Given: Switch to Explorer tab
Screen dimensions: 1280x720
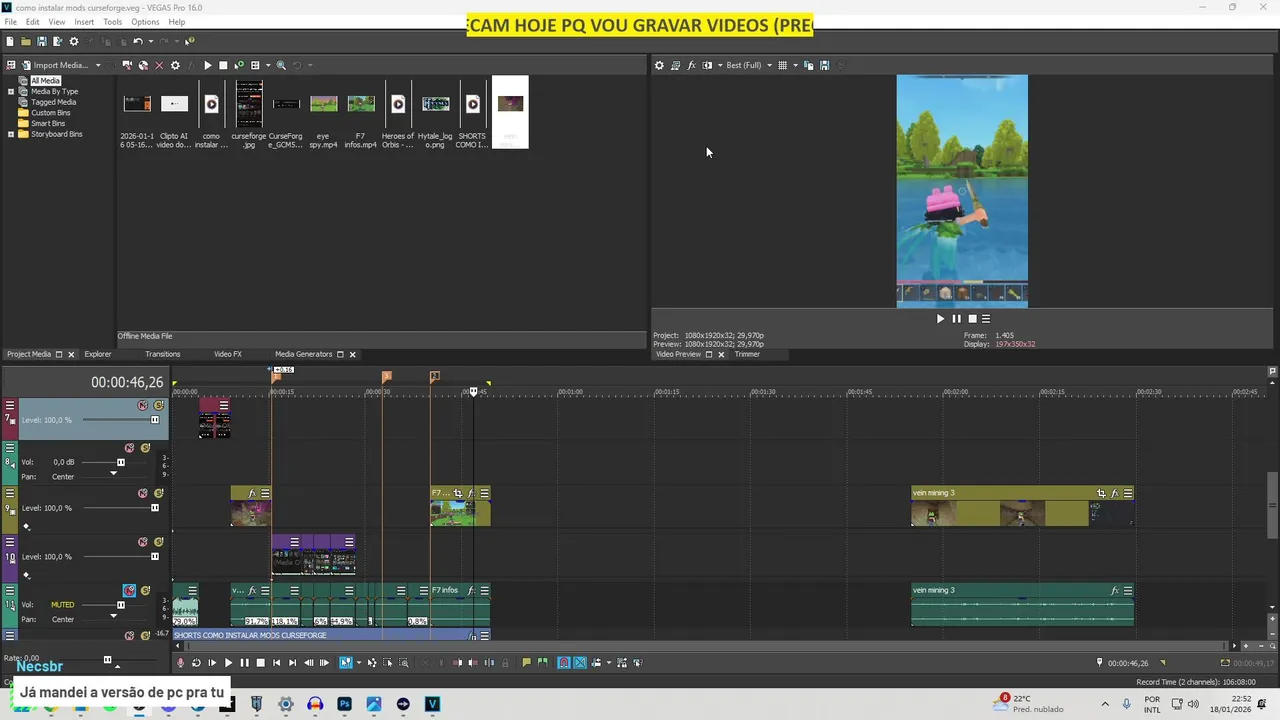Looking at the screenshot, I should (98, 354).
